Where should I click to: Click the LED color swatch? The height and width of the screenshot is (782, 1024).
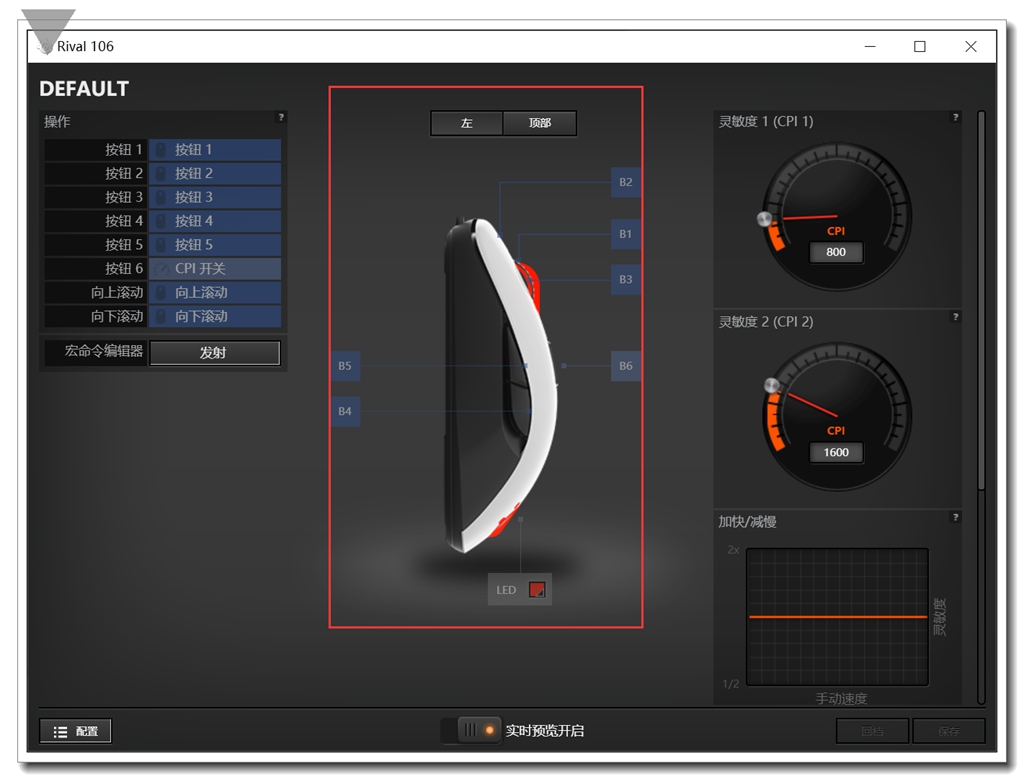point(537,589)
